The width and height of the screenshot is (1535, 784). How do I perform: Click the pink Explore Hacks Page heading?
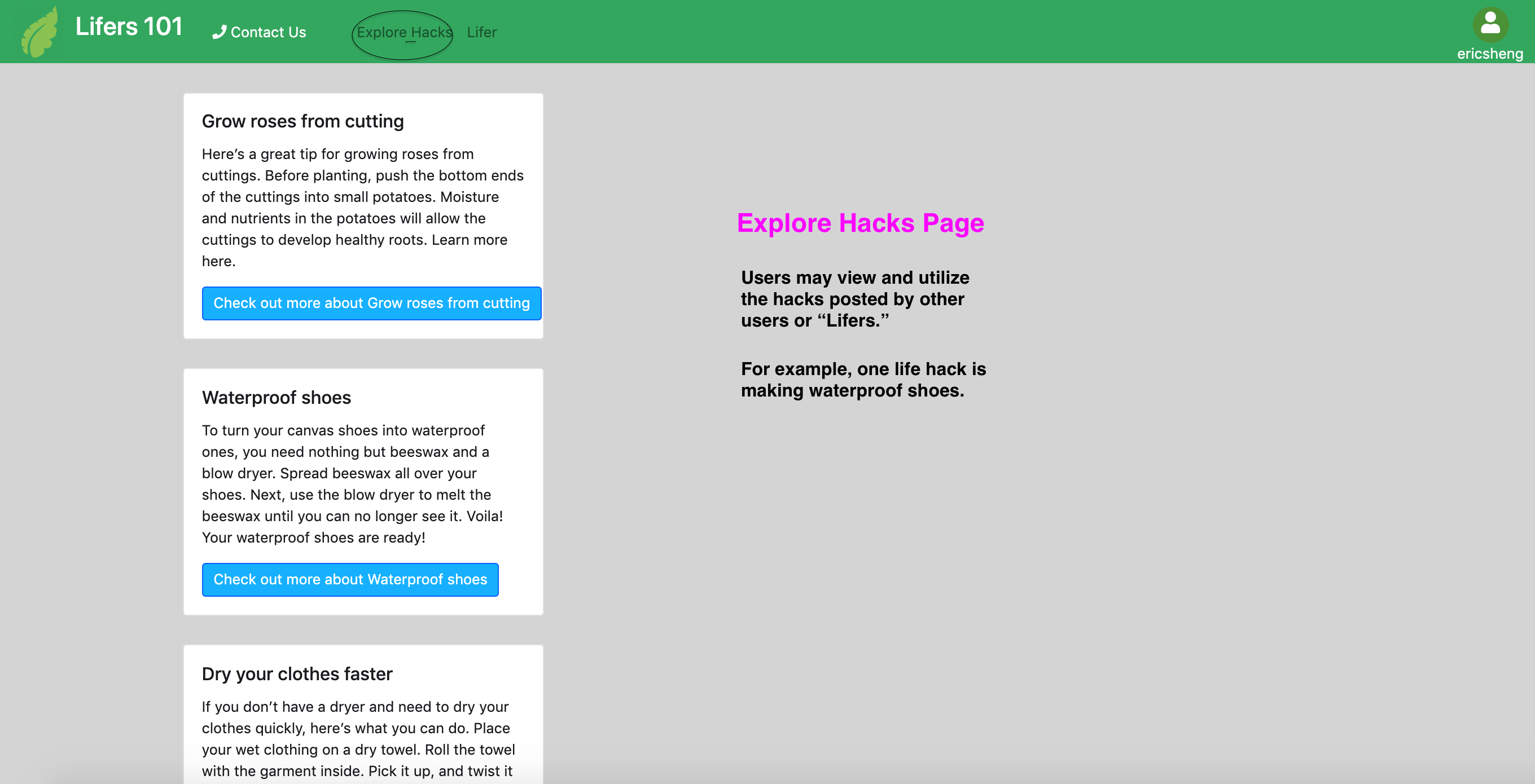point(860,223)
